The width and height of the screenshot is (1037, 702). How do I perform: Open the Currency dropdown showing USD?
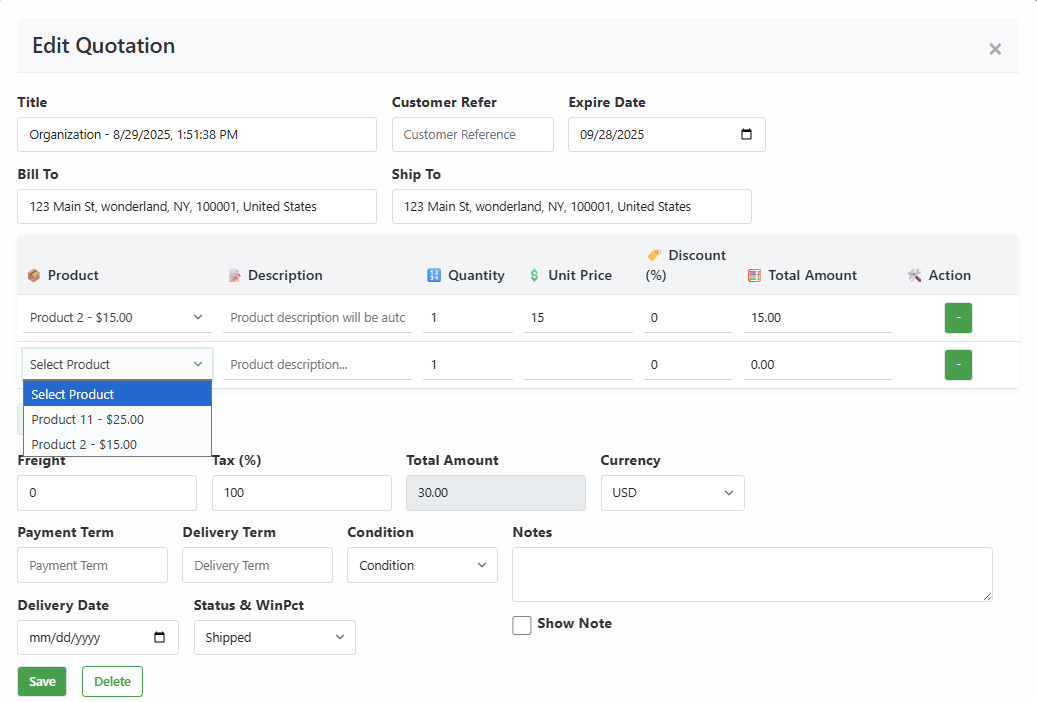tap(672, 492)
